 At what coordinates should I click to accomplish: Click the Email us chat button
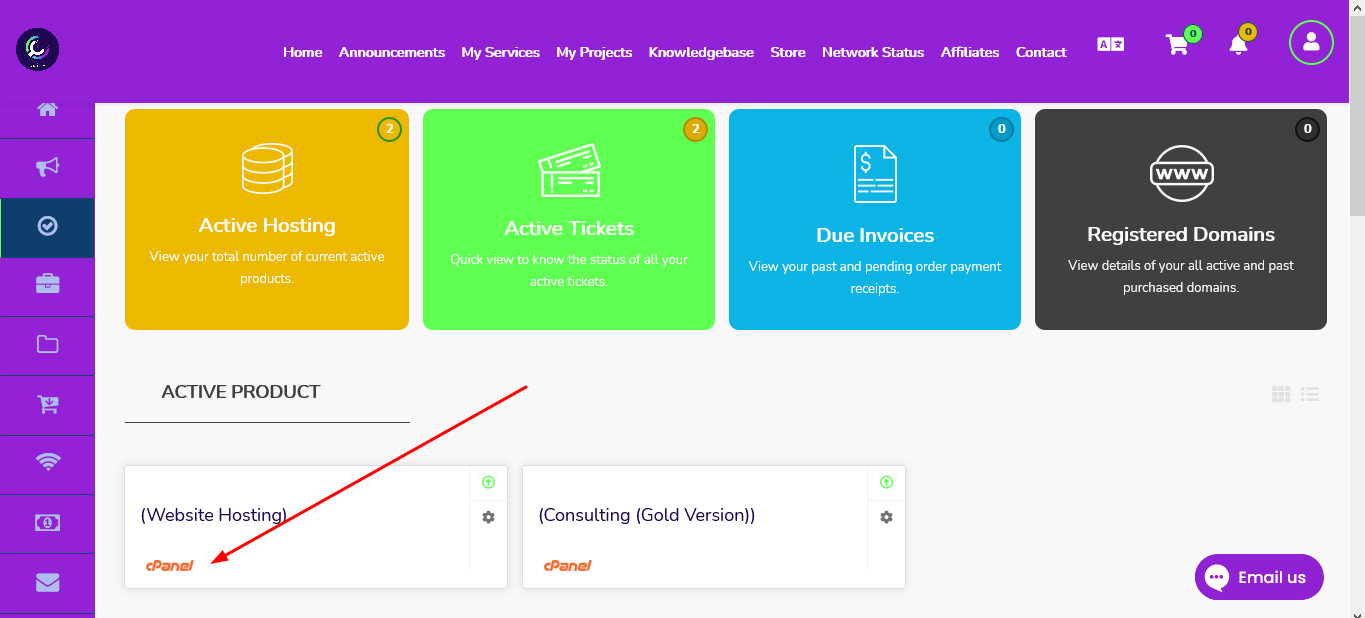(x=1259, y=577)
